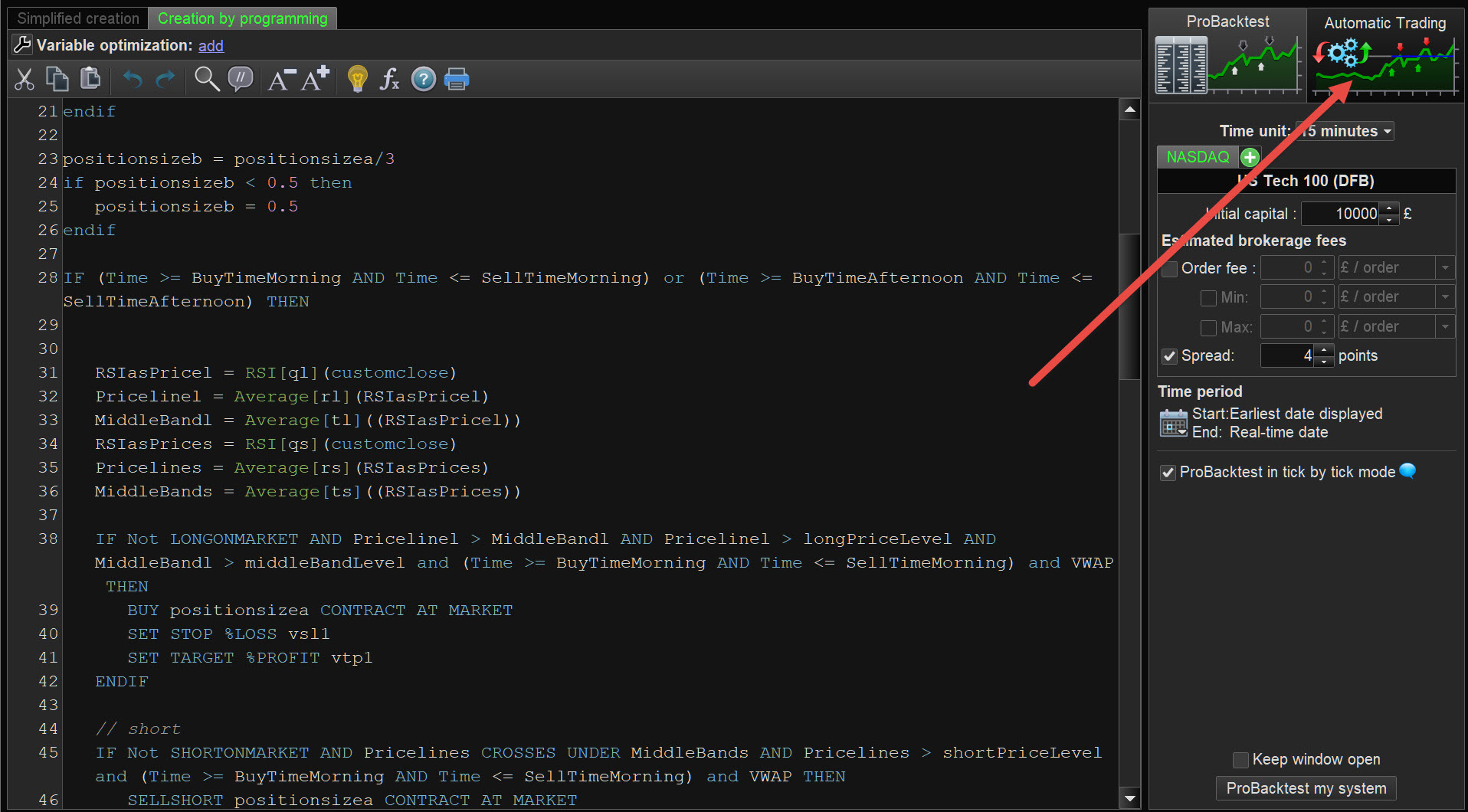Click the Spread value input field

(x=1288, y=355)
